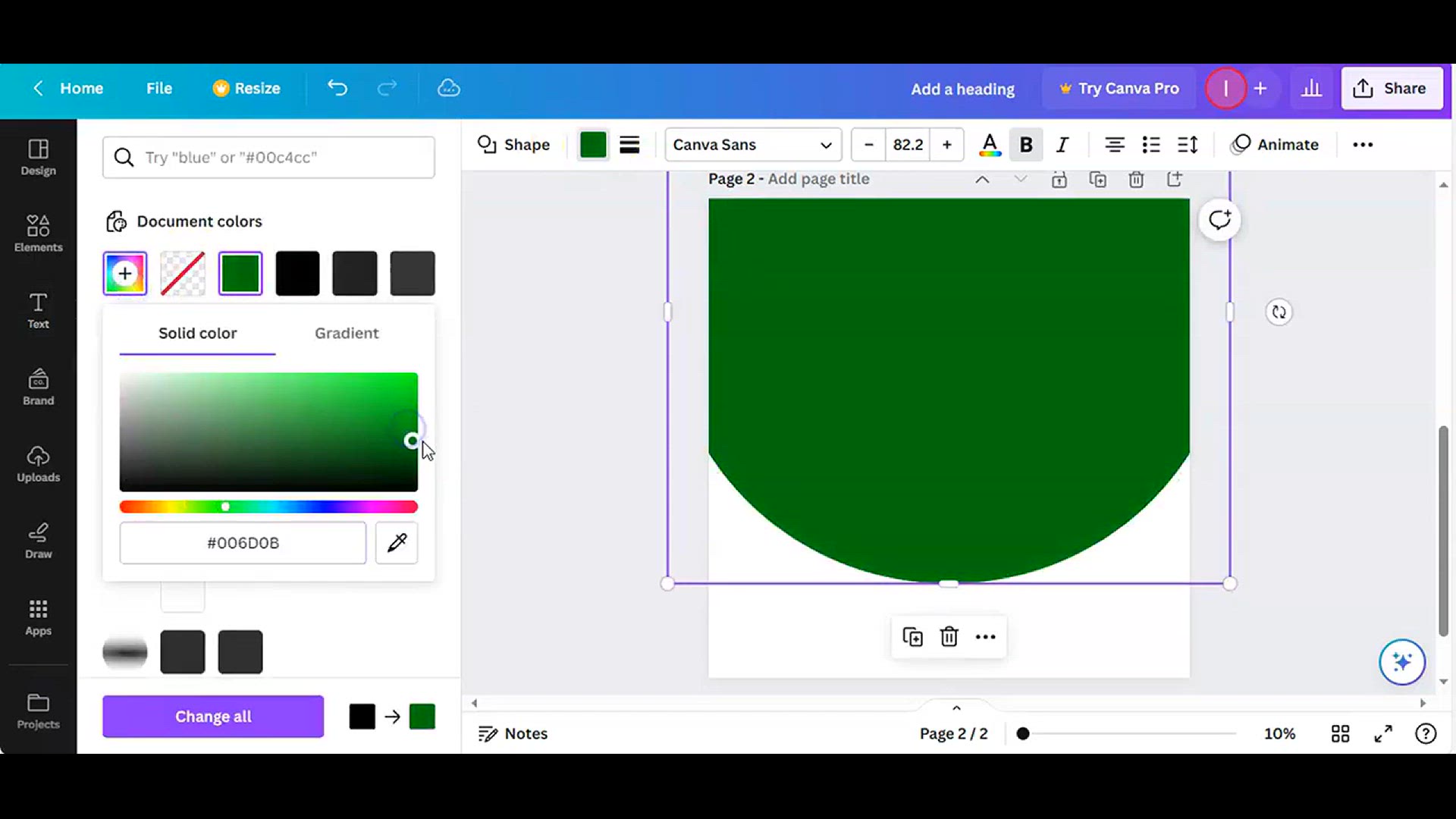The image size is (1456, 819).
Task: Open line spacing settings
Action: click(x=1188, y=145)
